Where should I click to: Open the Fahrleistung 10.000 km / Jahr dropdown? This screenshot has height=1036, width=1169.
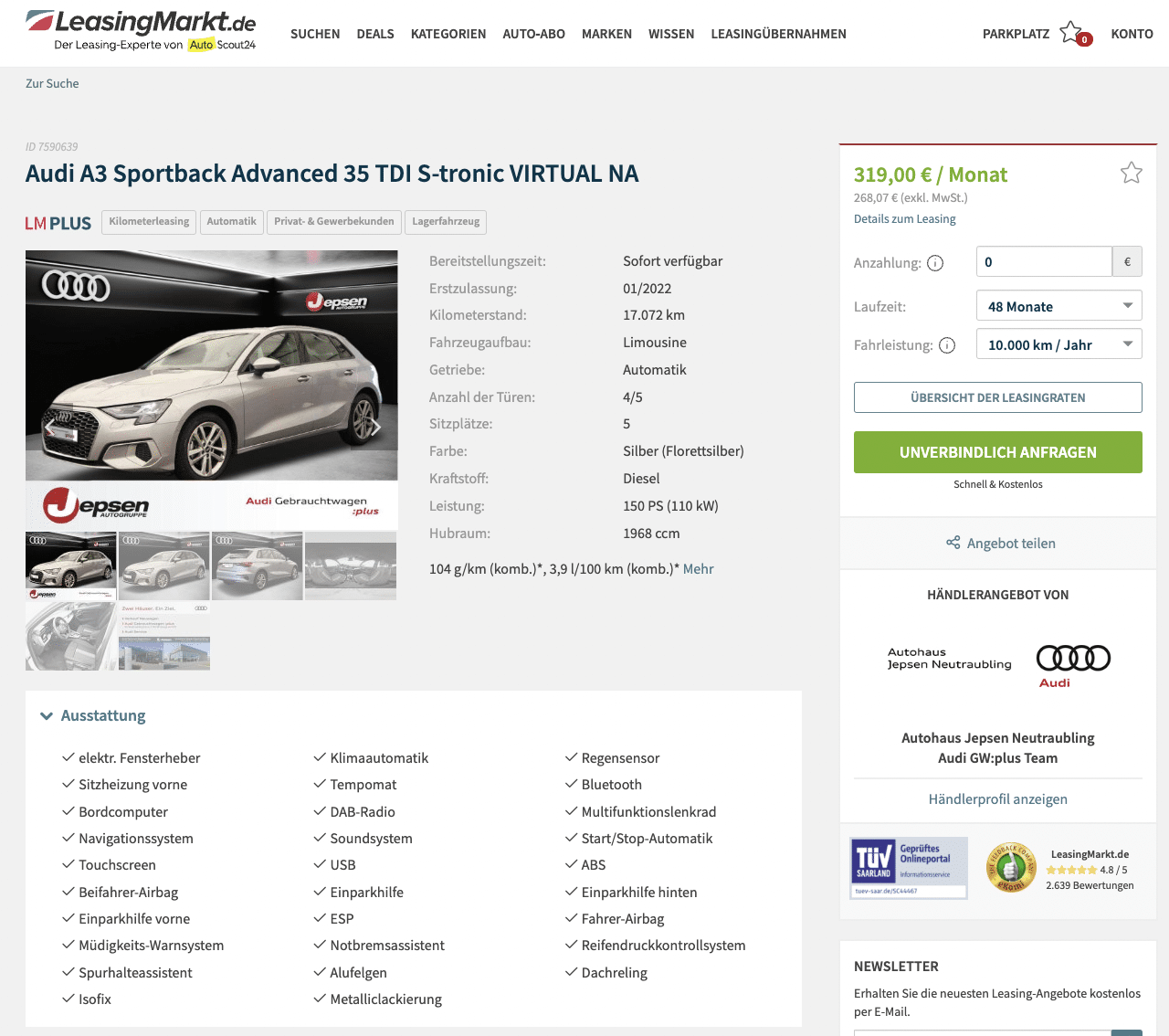point(1059,344)
